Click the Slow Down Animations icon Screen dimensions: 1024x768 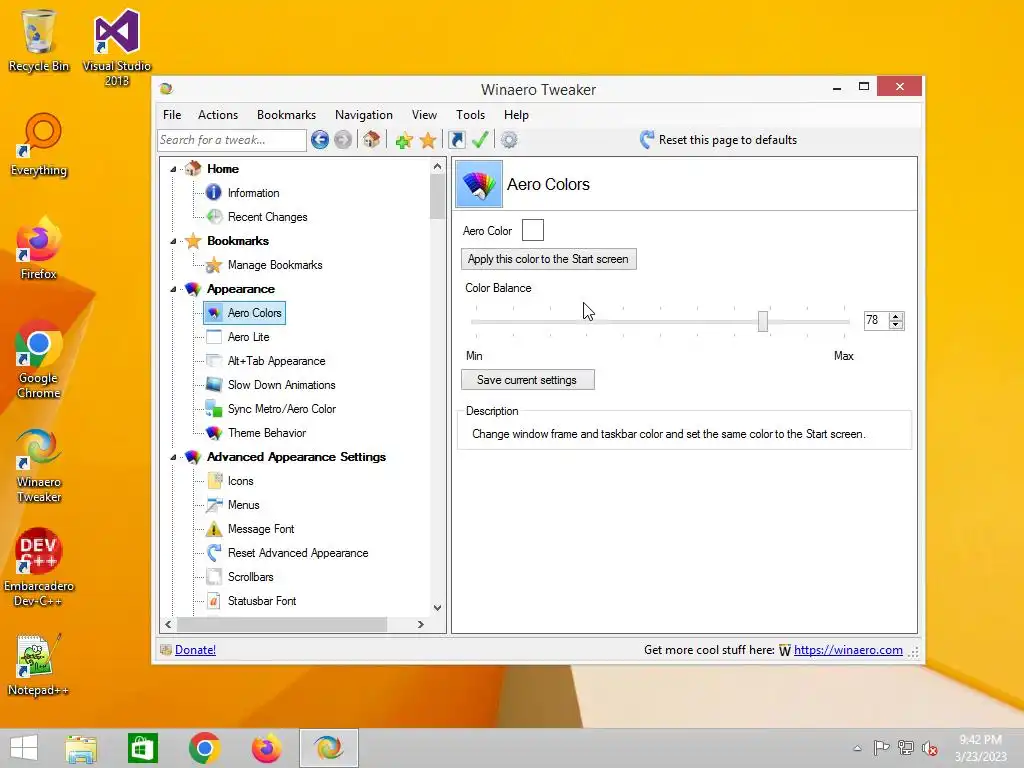[214, 385]
